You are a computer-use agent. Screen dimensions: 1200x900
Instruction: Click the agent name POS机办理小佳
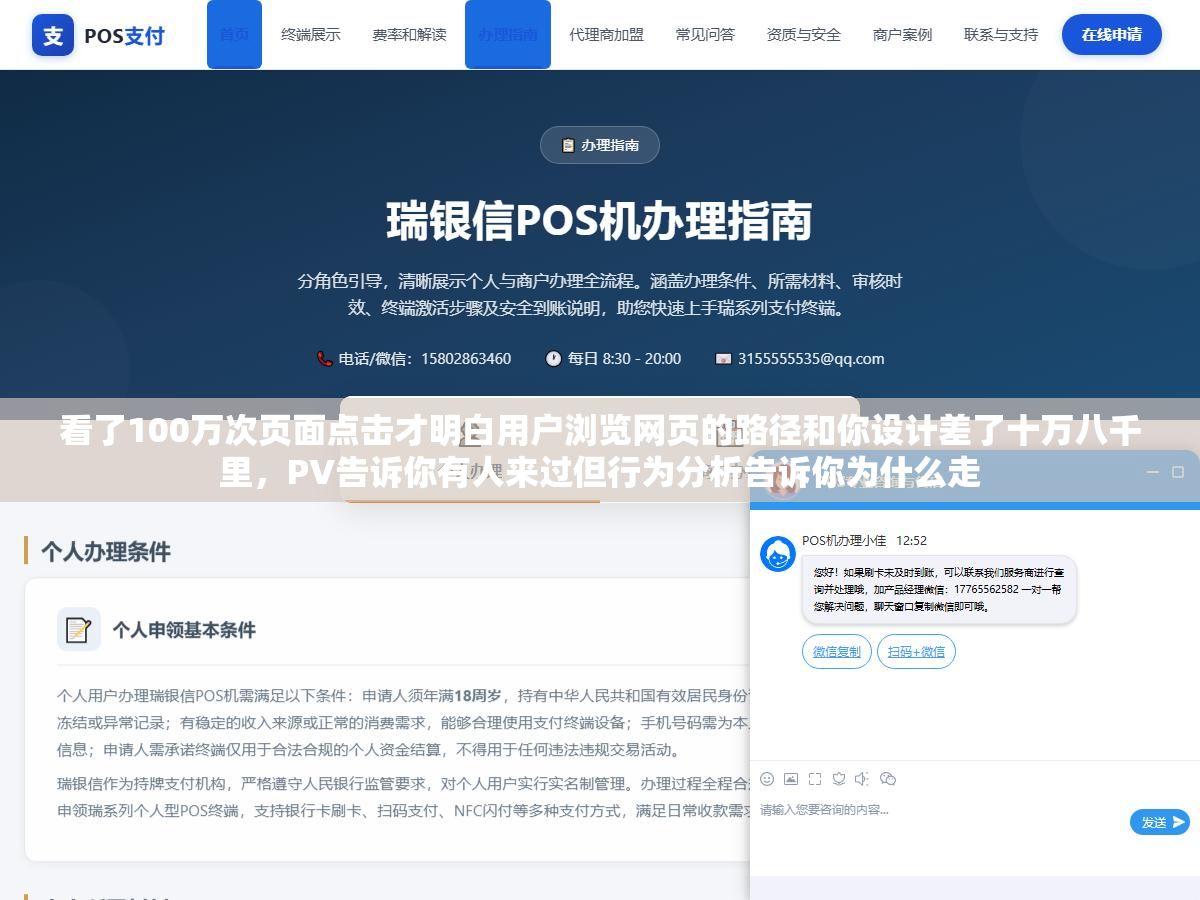click(x=844, y=540)
